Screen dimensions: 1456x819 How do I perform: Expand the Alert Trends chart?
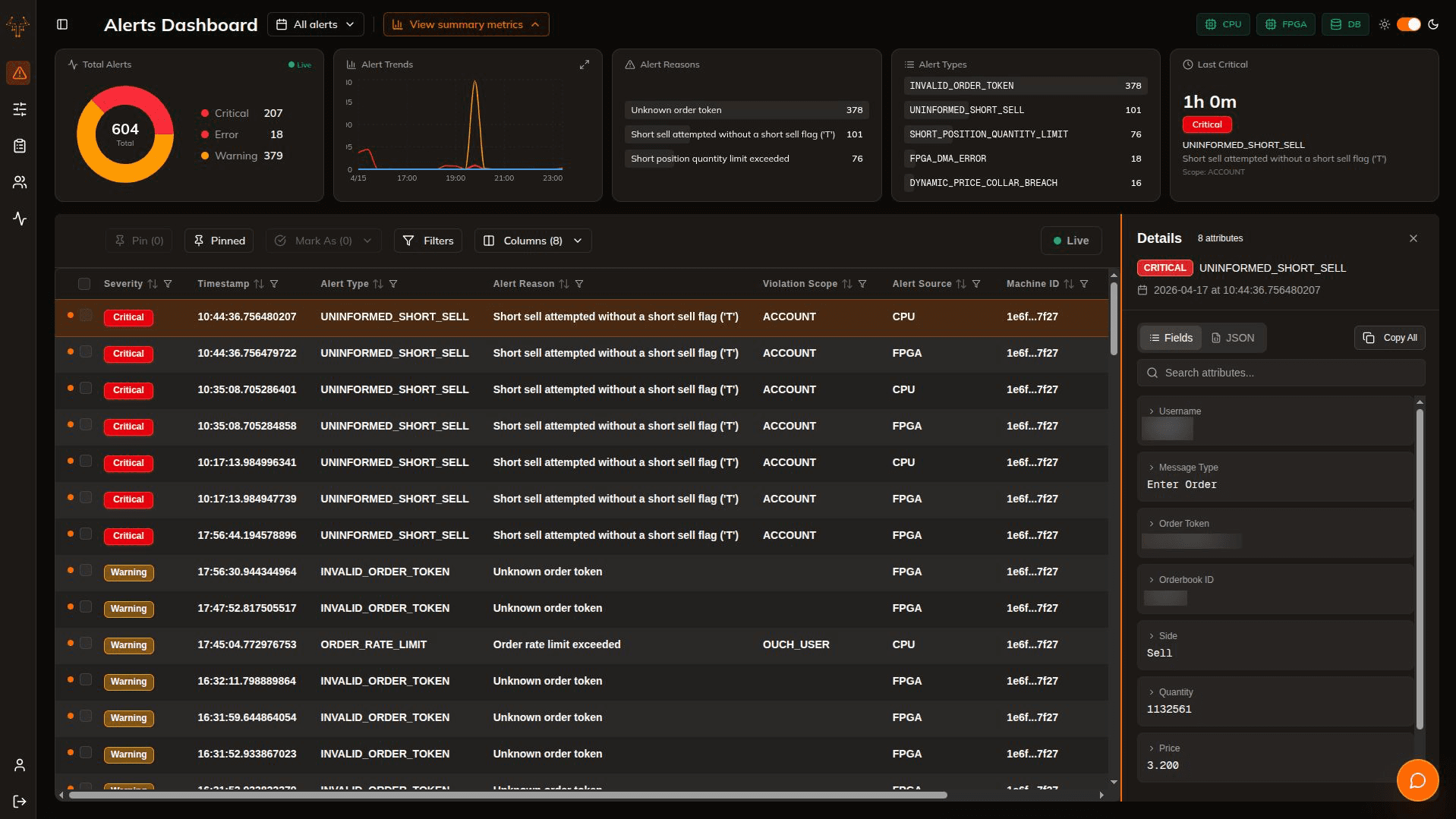coord(584,65)
